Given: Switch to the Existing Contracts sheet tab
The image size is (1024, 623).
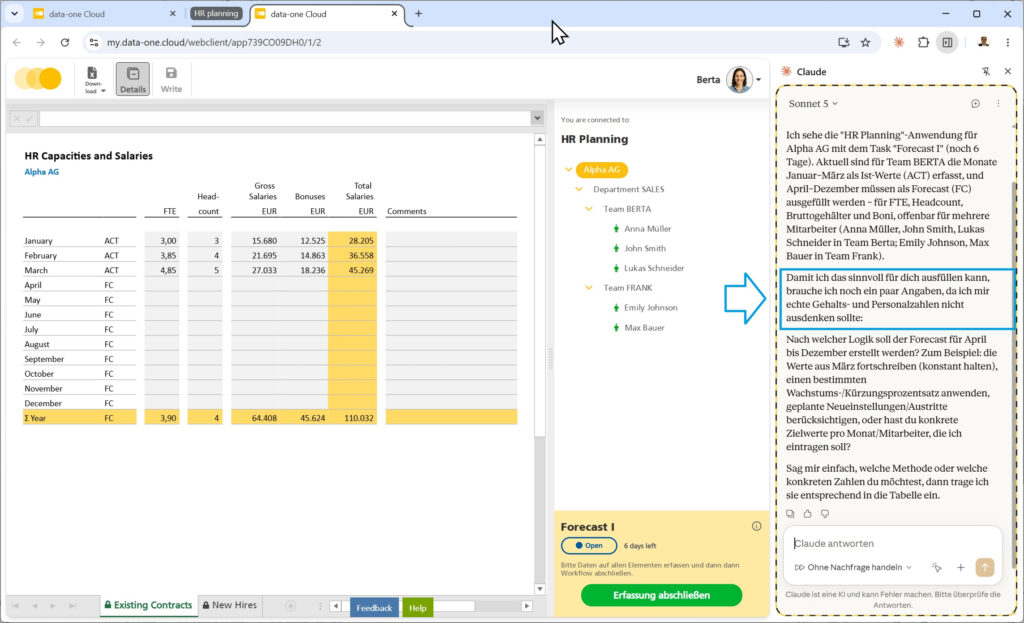Looking at the screenshot, I should [148, 605].
